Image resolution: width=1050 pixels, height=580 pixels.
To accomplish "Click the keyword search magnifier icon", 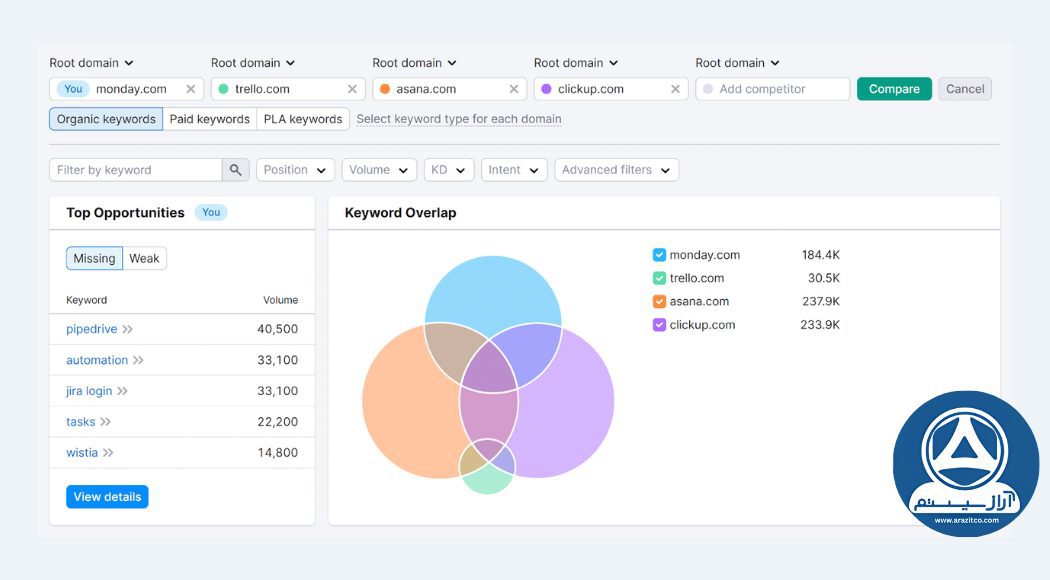I will (x=235, y=169).
